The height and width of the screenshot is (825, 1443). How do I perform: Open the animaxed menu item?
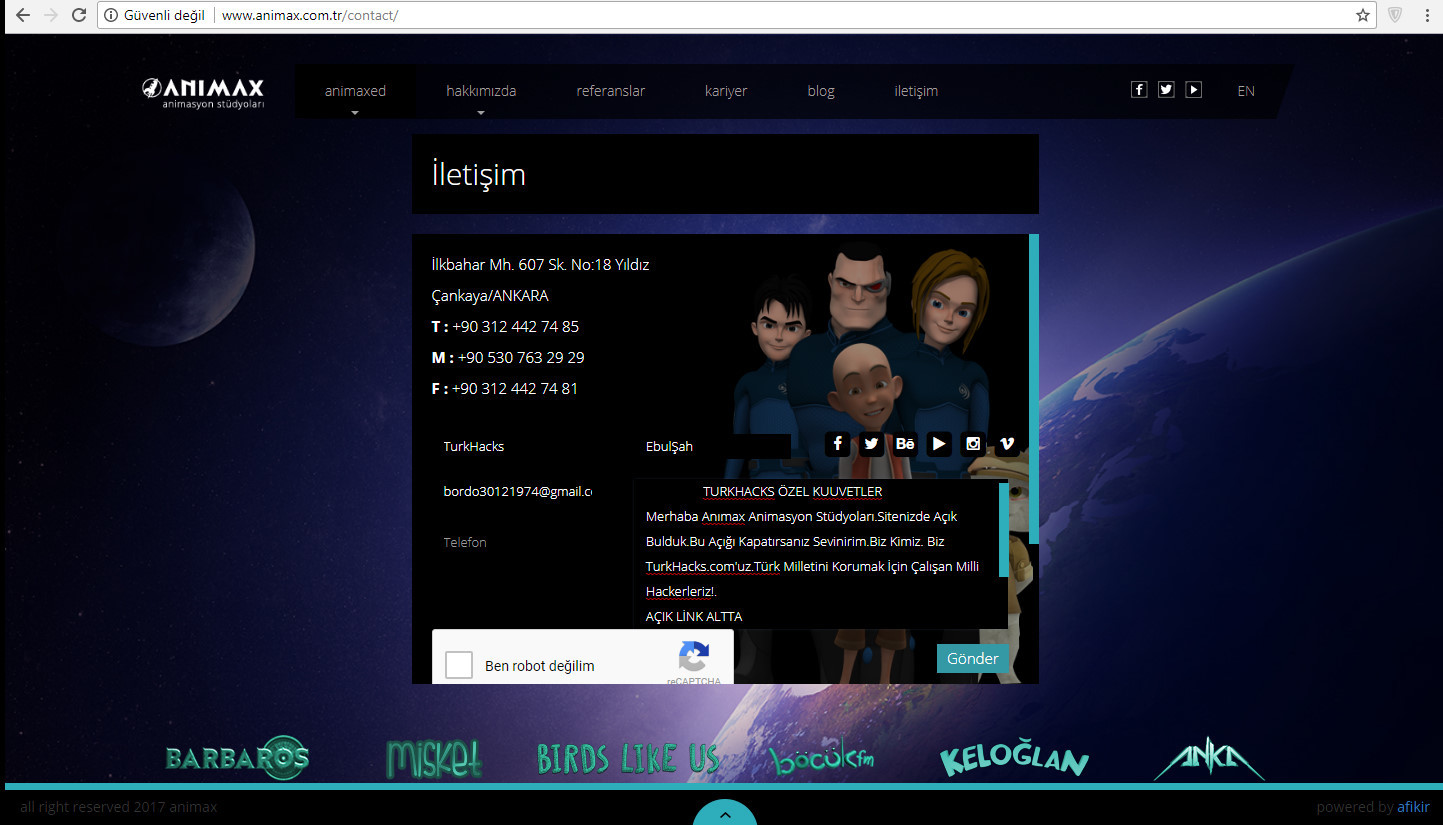355,91
